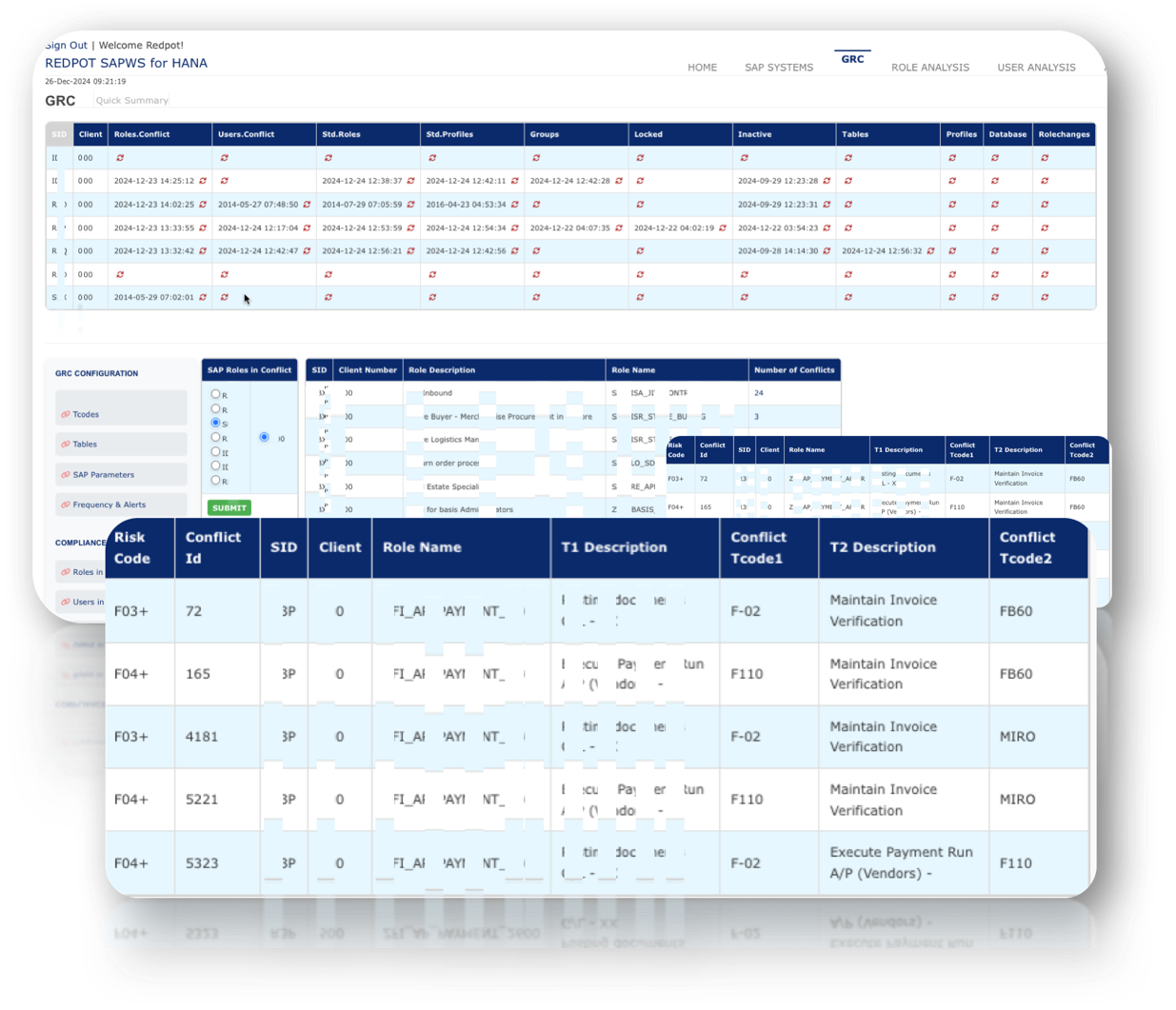This screenshot has height=1010, width=1176.
Task: Refresh the Groups entry dated 2024-12-24 12:42:28
Action: [x=619, y=181]
